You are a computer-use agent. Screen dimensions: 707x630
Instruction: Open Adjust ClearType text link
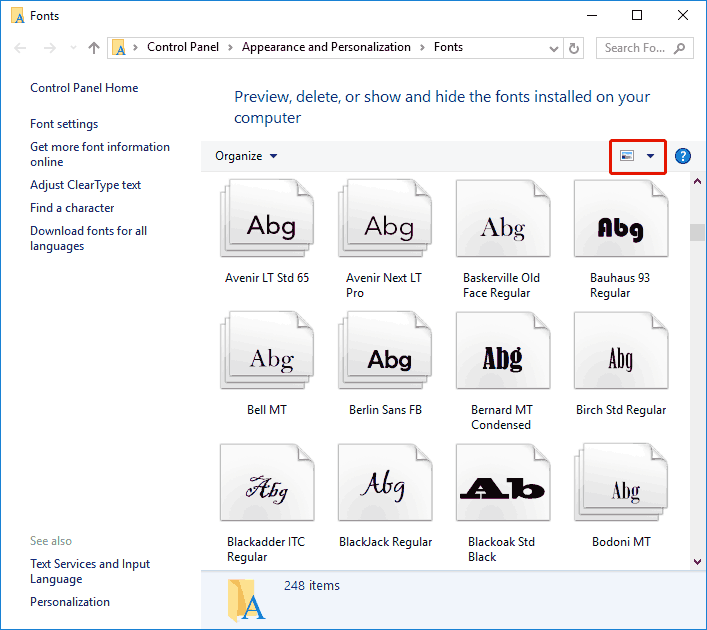point(85,185)
